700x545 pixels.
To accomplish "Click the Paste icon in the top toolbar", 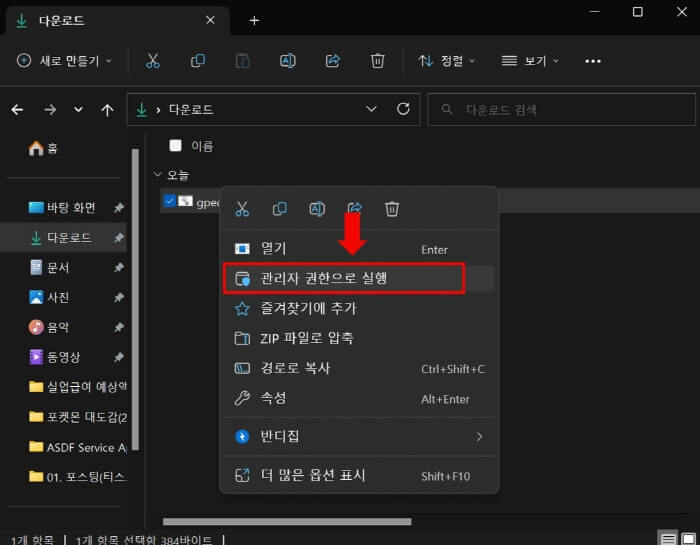I will (242, 61).
